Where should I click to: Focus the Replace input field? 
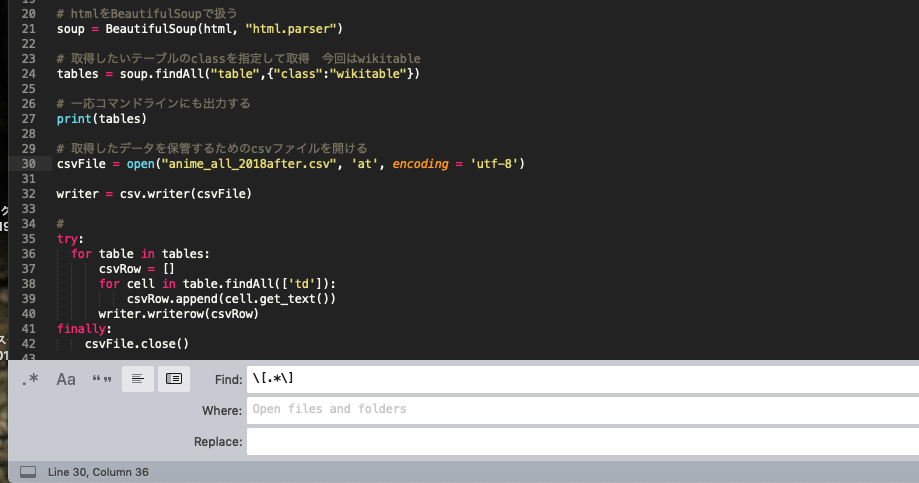[x=580, y=441]
